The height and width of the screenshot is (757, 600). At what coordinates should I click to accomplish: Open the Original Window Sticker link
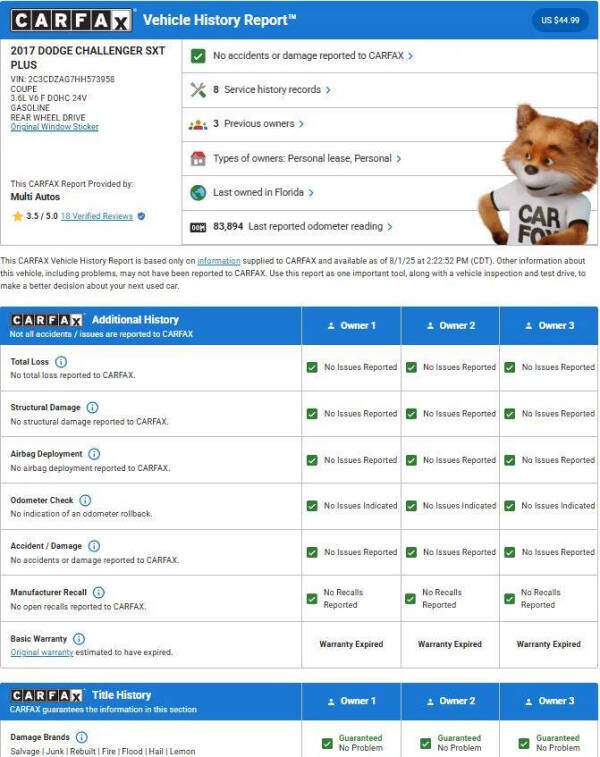pyautogui.click(x=54, y=127)
